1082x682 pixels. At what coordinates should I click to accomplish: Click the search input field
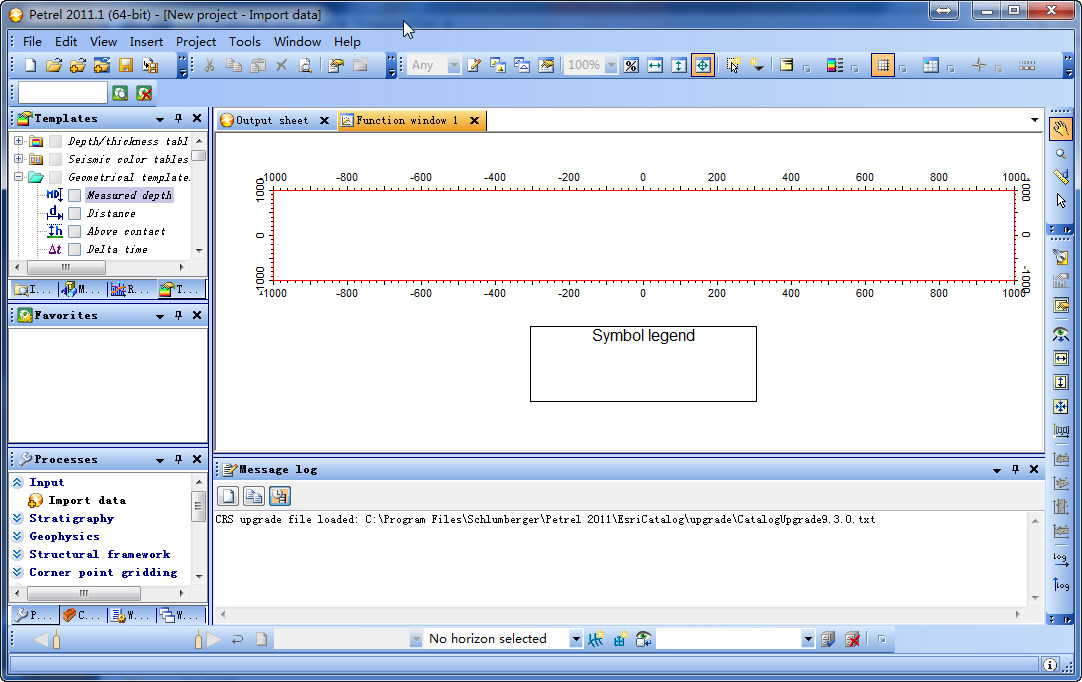click(x=63, y=92)
